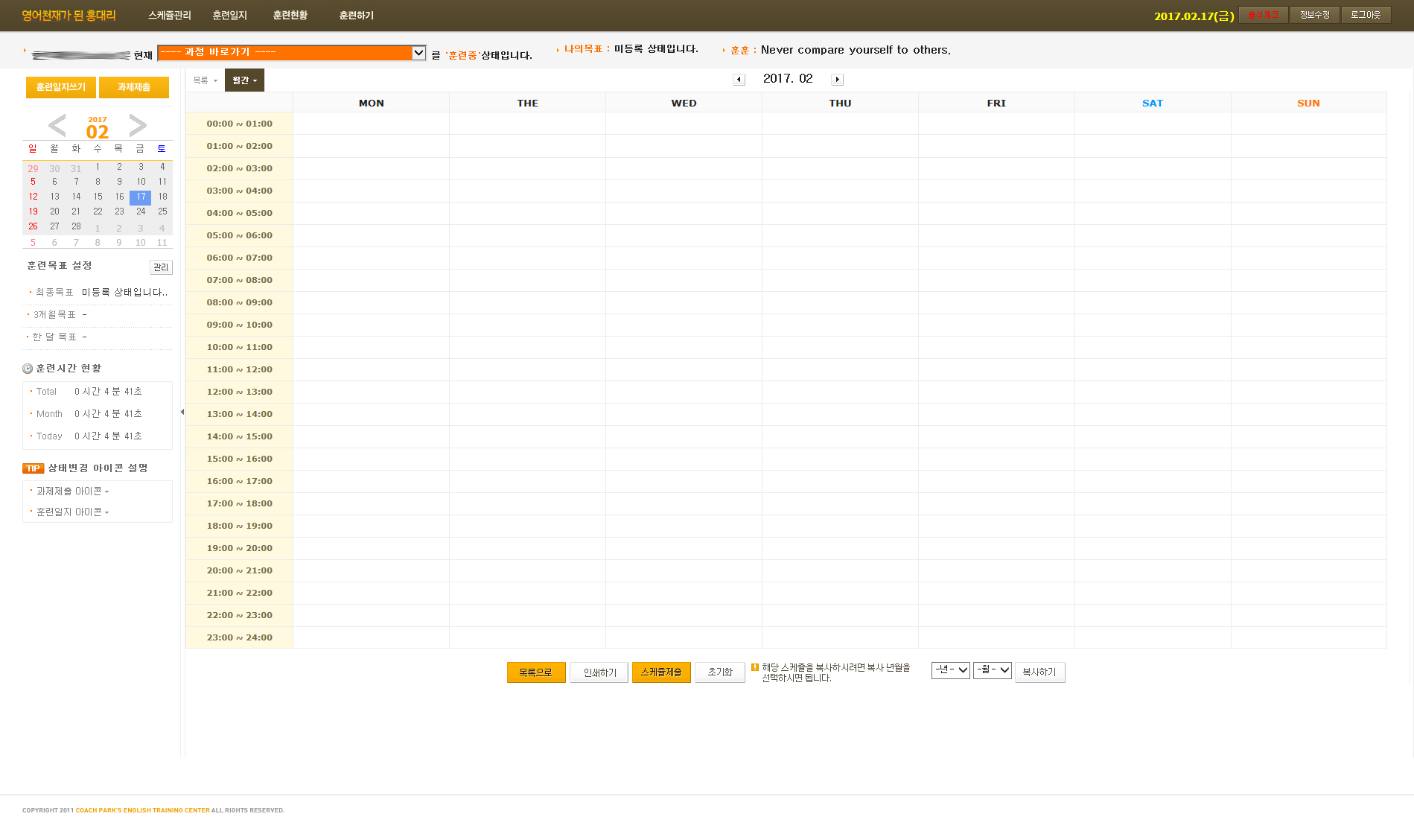Open the 스케쥴관리 menu
This screenshot has width=1414, height=840.
click(169, 16)
